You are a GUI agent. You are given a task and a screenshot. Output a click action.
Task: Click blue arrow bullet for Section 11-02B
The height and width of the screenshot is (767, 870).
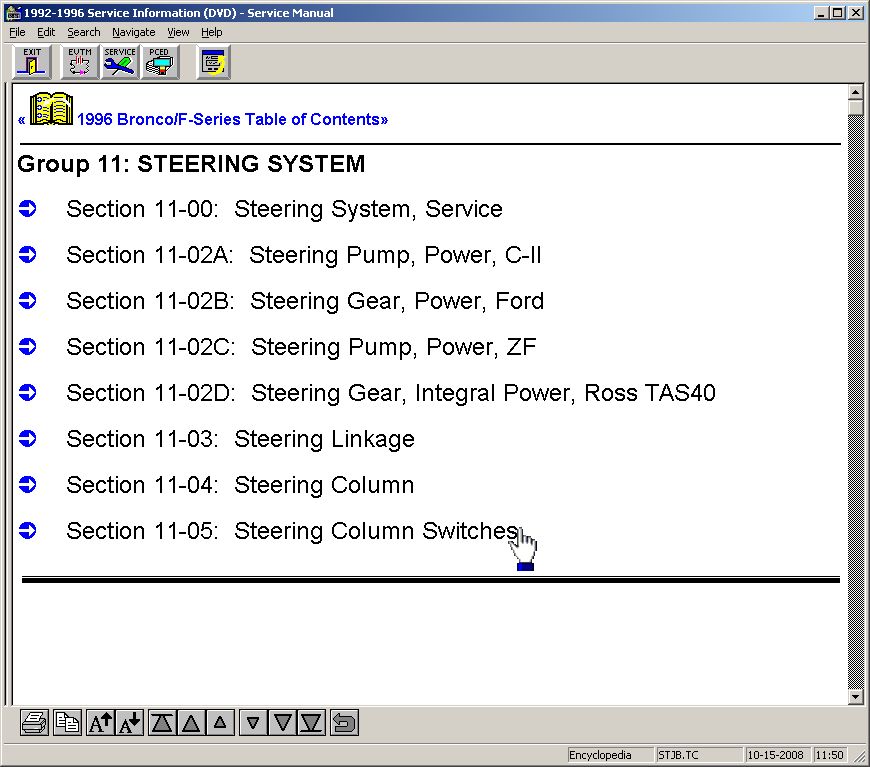click(x=27, y=301)
